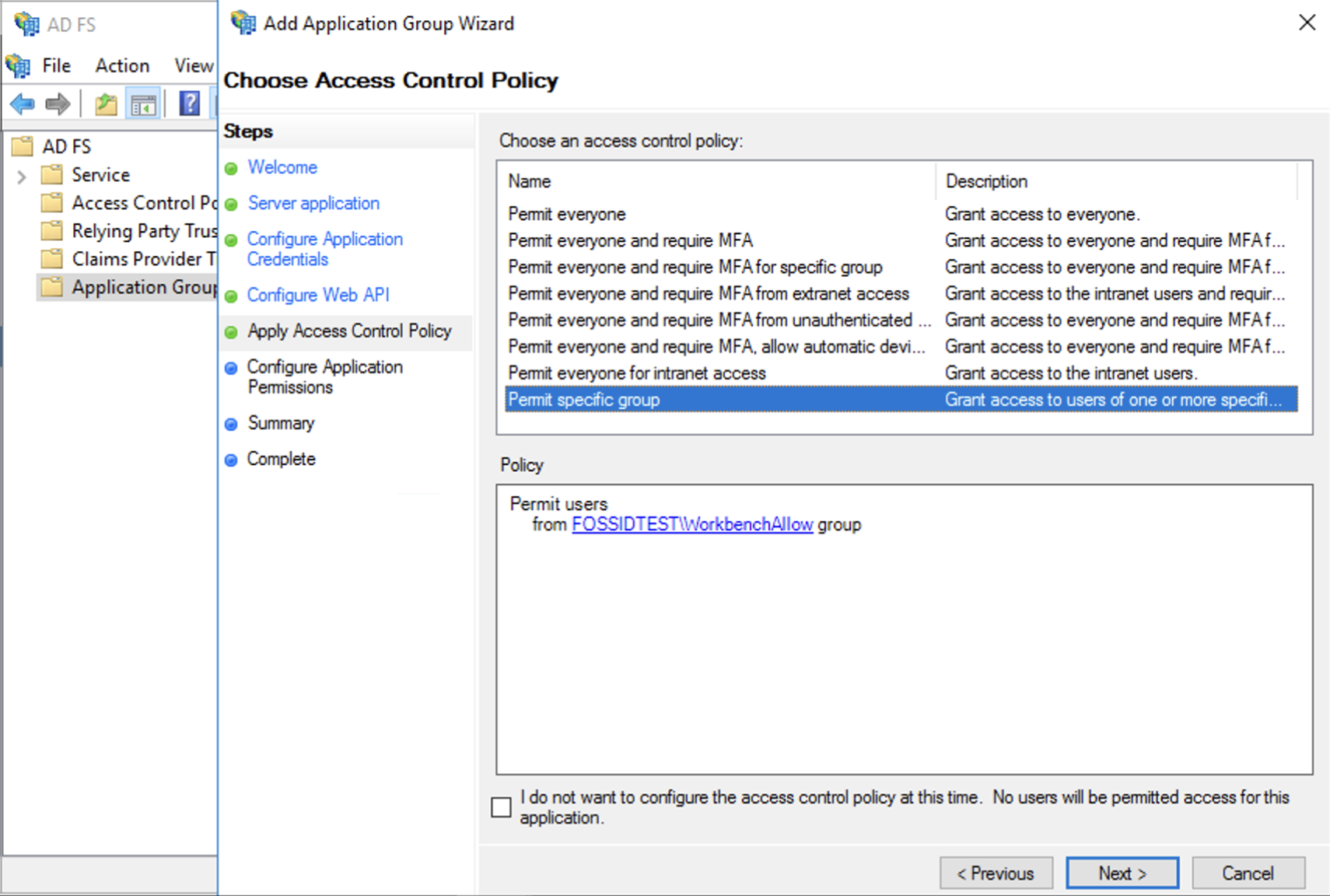This screenshot has width=1330, height=896.
Task: Select Permit everyone for intranet access policy
Action: click(901, 373)
